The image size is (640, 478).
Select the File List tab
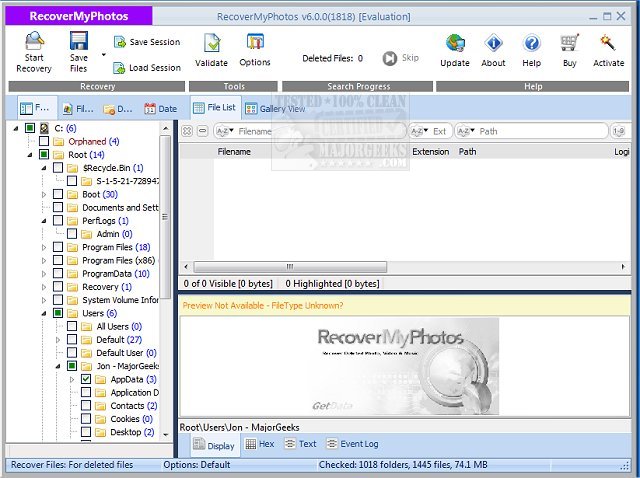215,108
